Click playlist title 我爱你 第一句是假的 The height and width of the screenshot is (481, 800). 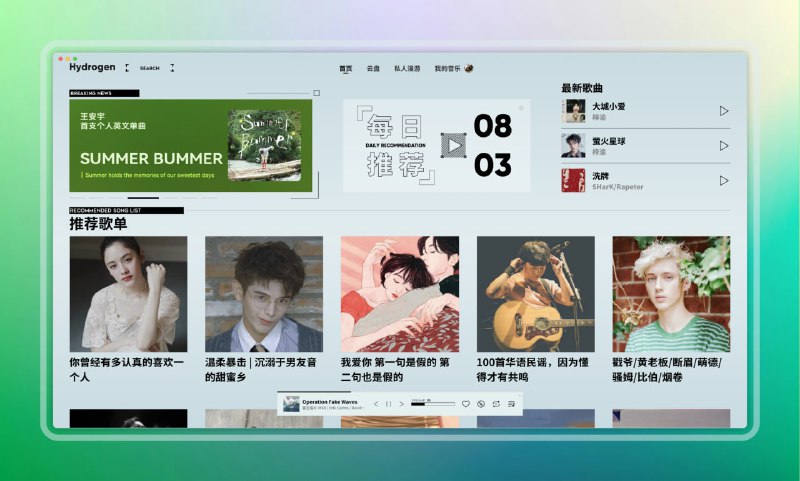click(395, 370)
